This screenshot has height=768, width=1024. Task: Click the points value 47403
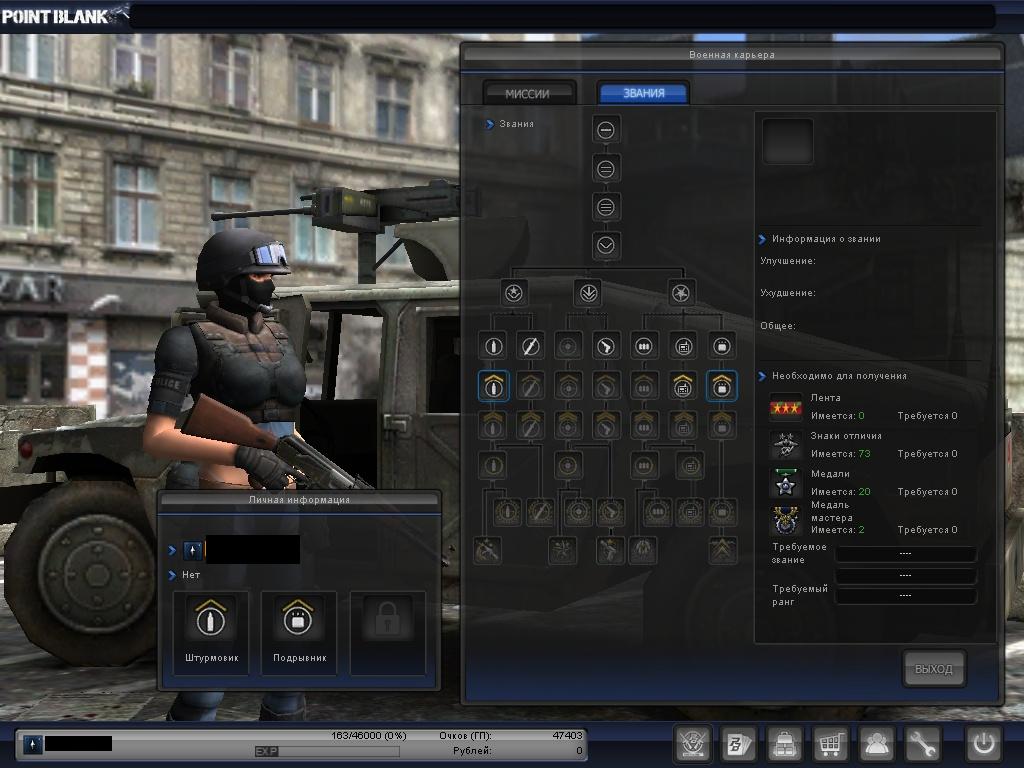point(567,735)
